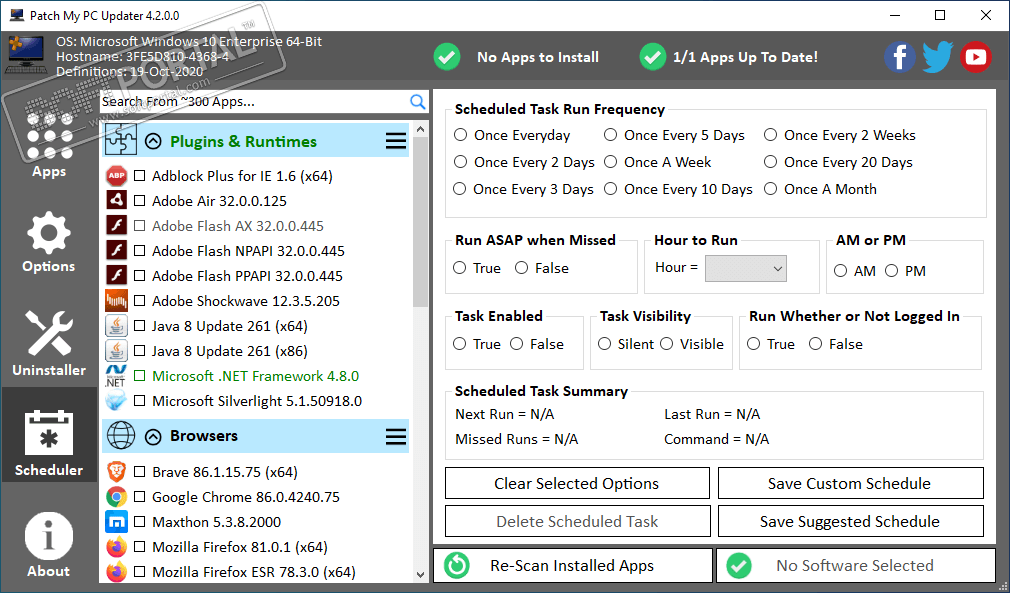Image resolution: width=1010 pixels, height=593 pixels.
Task: Open the Uninstaller tab
Action: click(x=49, y=343)
